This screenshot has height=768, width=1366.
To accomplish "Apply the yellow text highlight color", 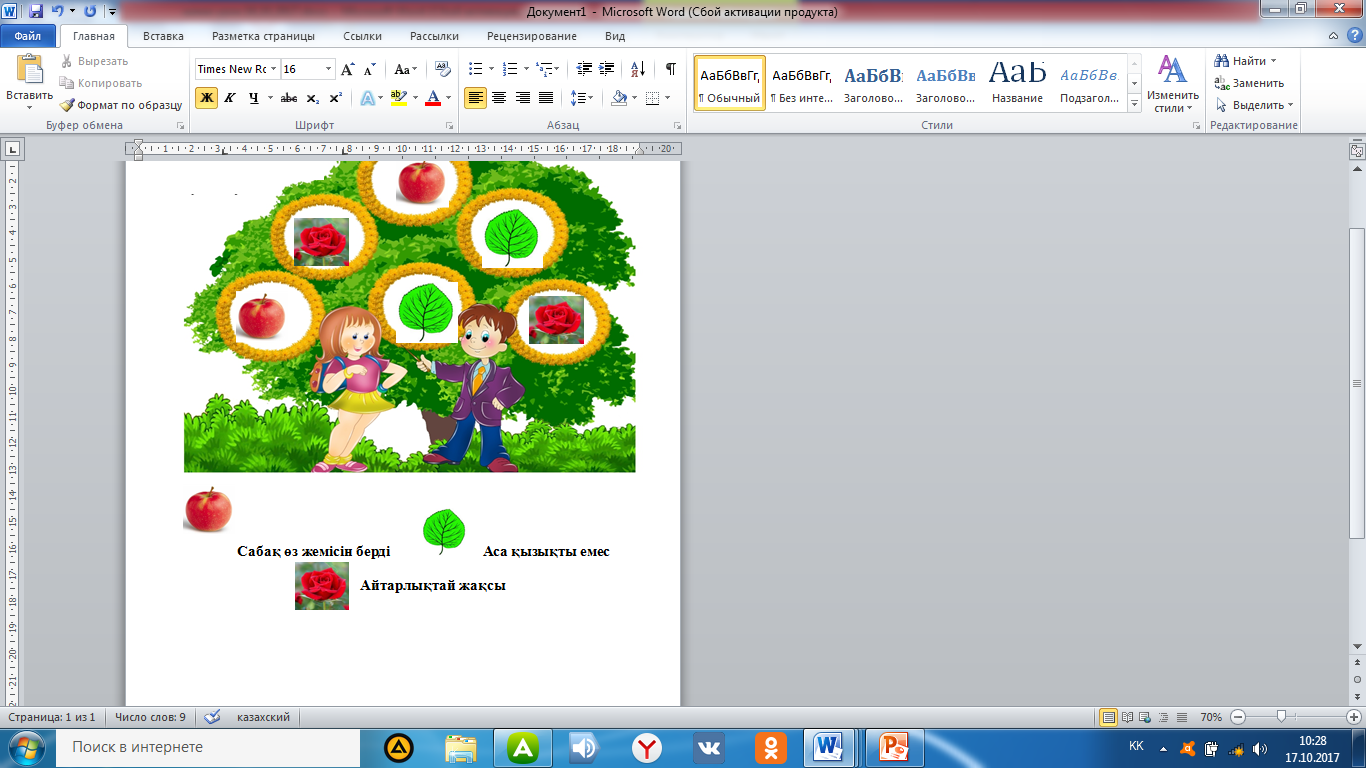I will tap(398, 98).
